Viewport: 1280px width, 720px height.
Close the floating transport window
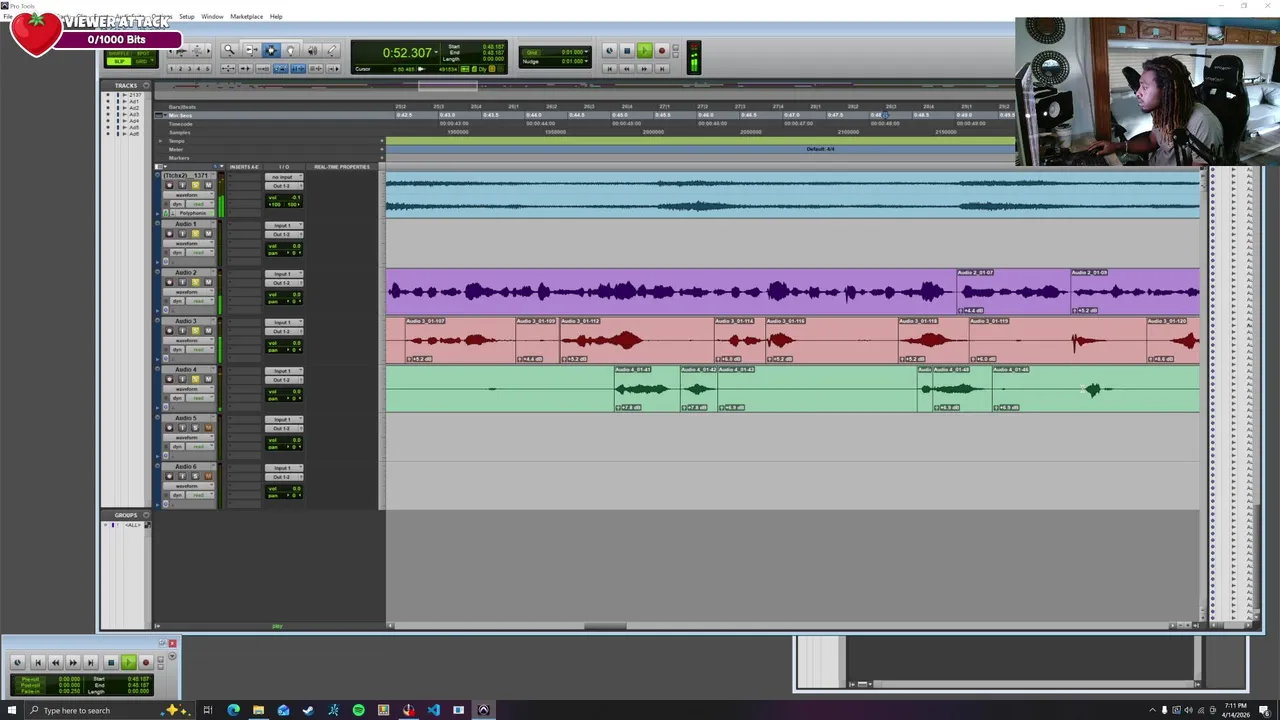pyautogui.click(x=172, y=644)
